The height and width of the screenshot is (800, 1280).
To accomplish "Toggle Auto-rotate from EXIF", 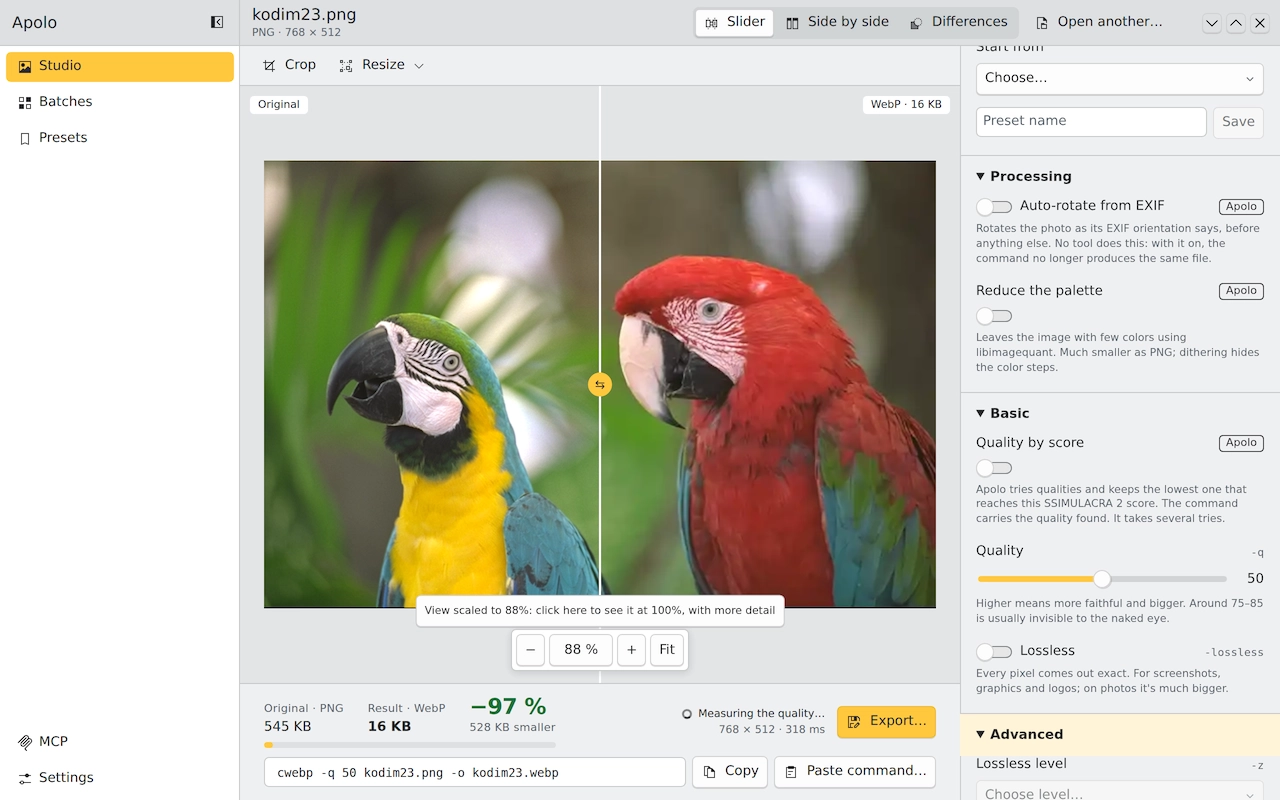I will point(994,207).
